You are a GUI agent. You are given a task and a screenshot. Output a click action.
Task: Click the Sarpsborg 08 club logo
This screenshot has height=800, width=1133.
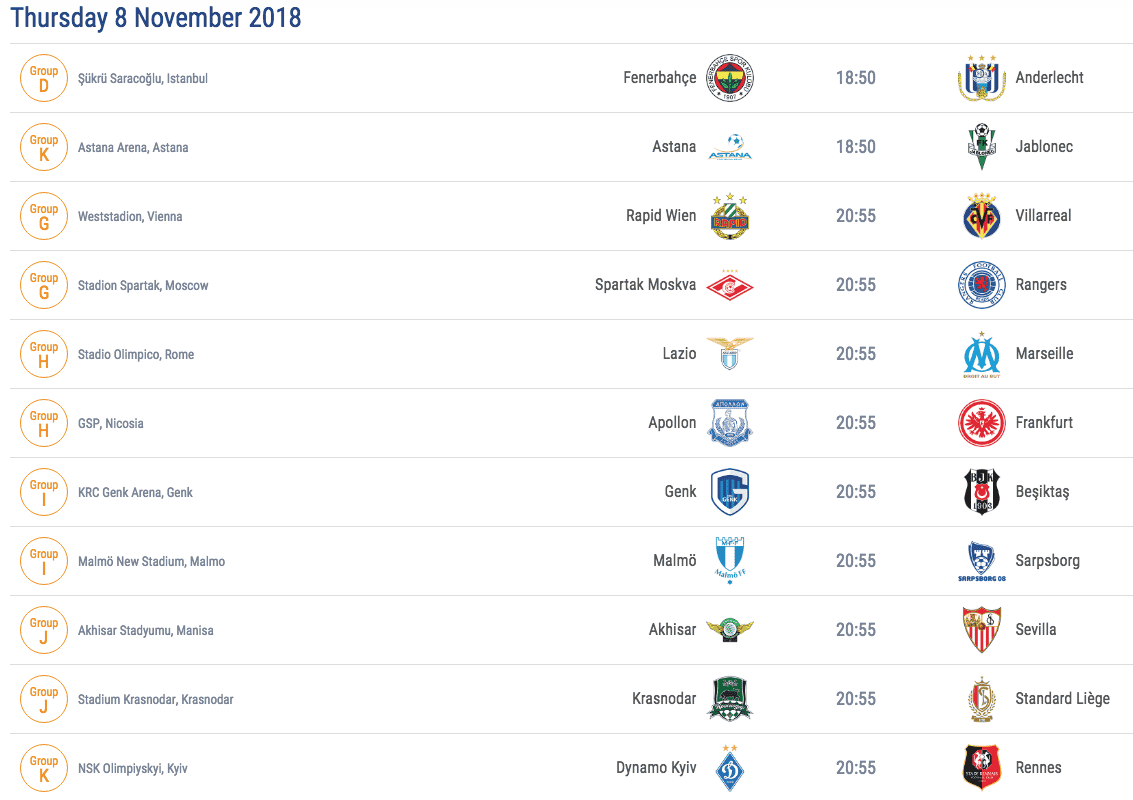981,562
